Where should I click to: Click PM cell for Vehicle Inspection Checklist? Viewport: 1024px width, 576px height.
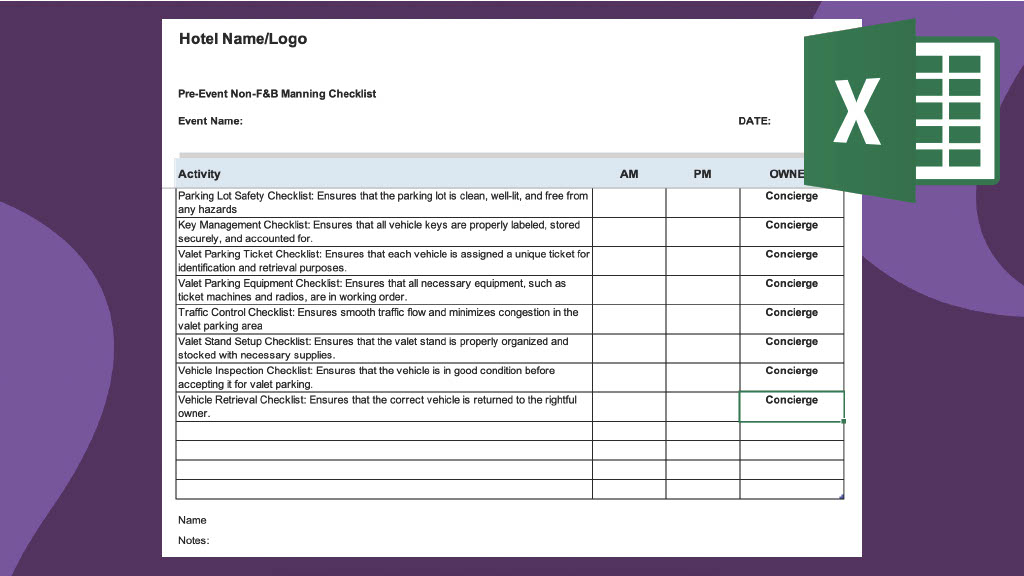pos(703,377)
